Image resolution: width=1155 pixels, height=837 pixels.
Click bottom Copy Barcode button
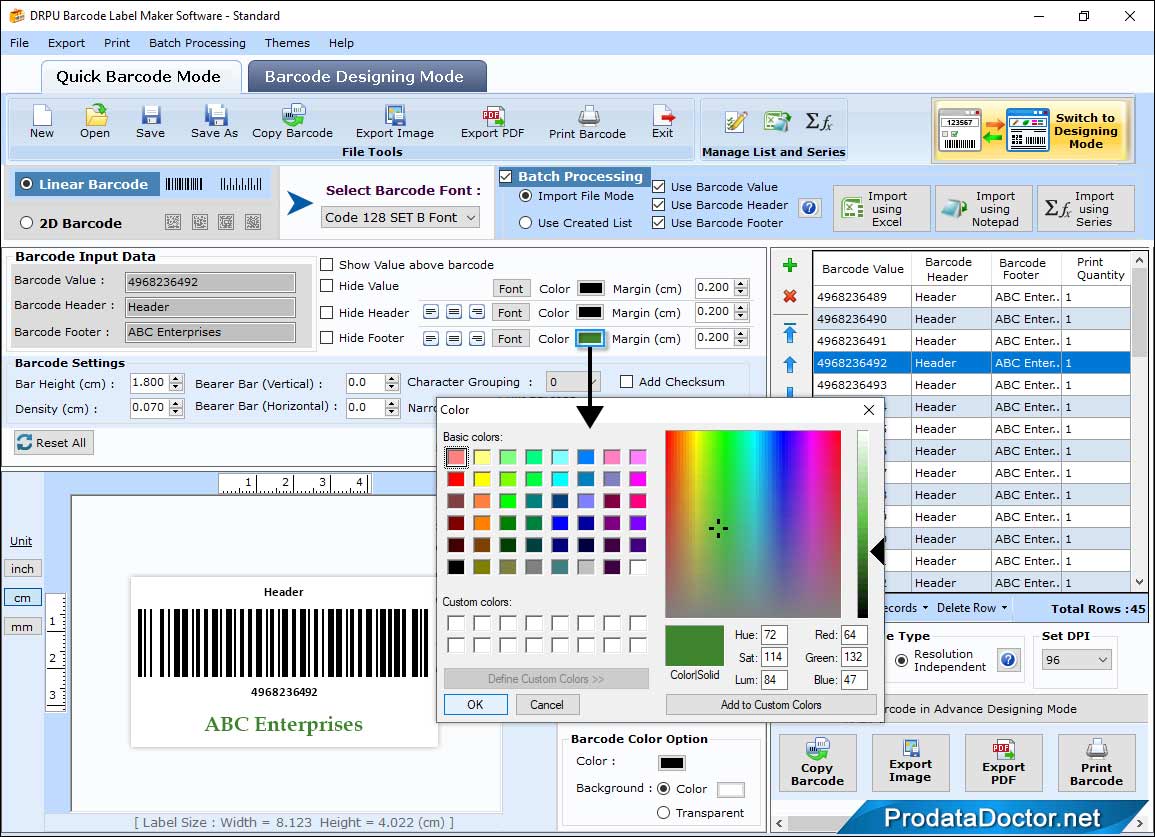tap(818, 763)
